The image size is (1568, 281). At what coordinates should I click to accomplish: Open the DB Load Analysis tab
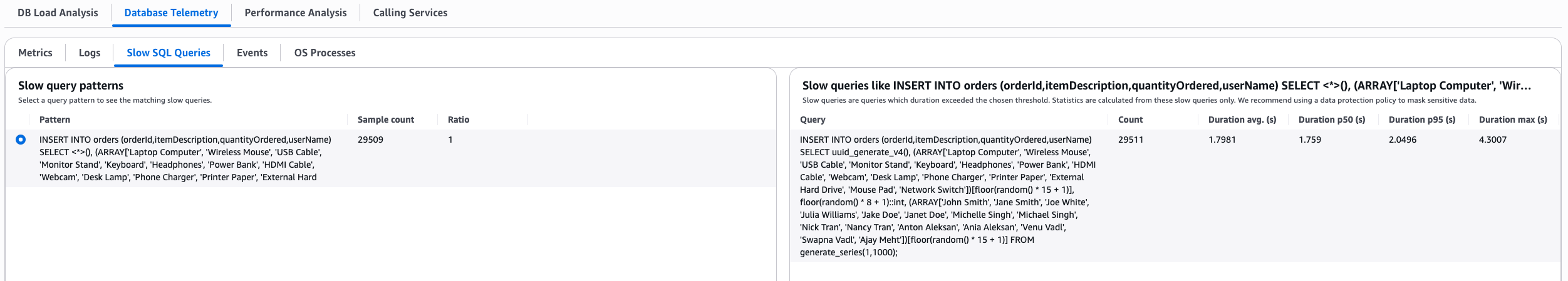(58, 13)
